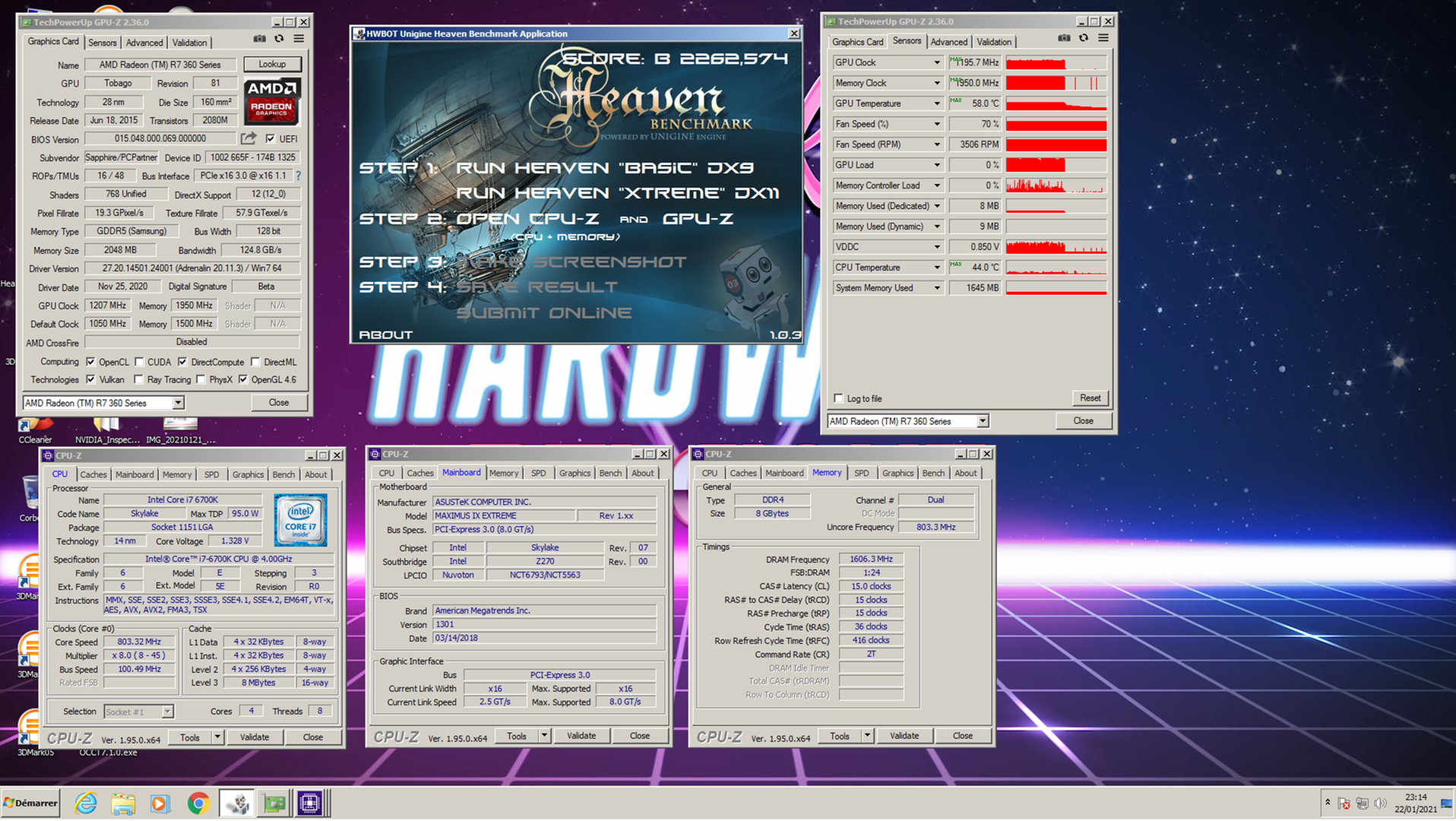Click Run Heaven Xtreme DX11 option
This screenshot has height=821, width=1456.
pos(617,193)
